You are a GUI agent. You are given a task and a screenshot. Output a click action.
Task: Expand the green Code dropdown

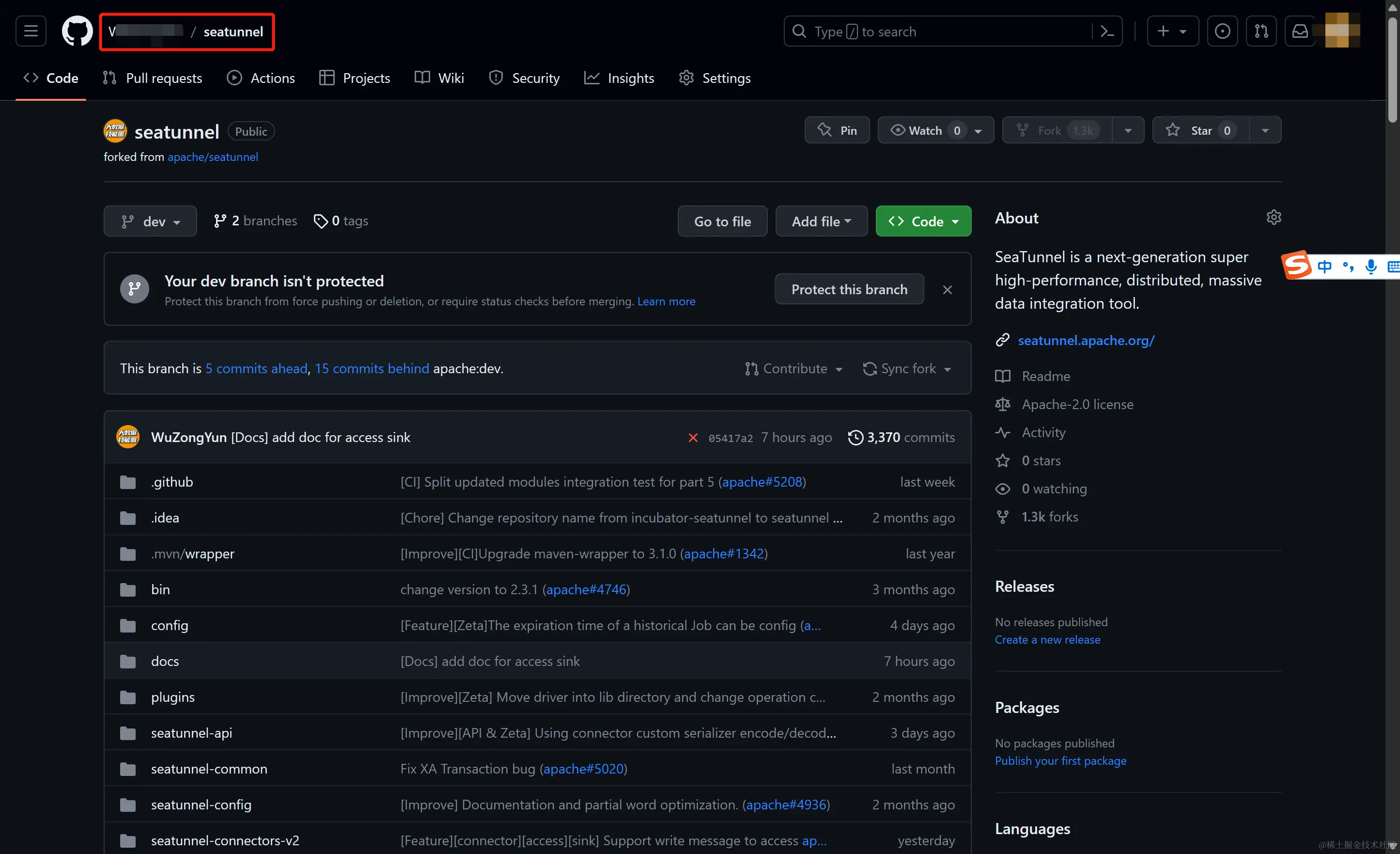pos(923,221)
